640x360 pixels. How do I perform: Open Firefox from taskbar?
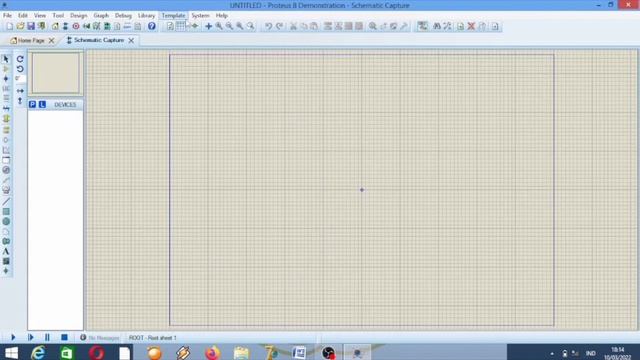click(212, 353)
